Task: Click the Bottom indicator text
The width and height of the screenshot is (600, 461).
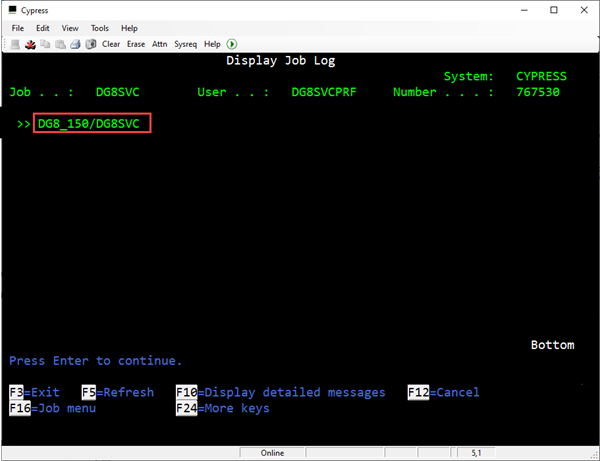Action: click(553, 345)
